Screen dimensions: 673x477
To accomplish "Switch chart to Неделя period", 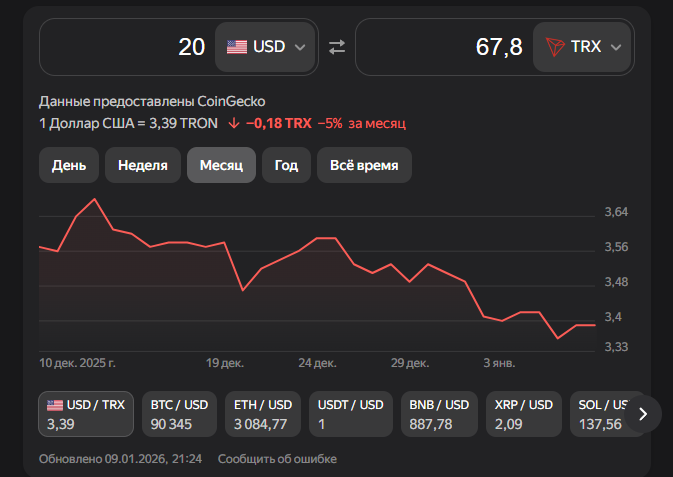I will (x=143, y=165).
